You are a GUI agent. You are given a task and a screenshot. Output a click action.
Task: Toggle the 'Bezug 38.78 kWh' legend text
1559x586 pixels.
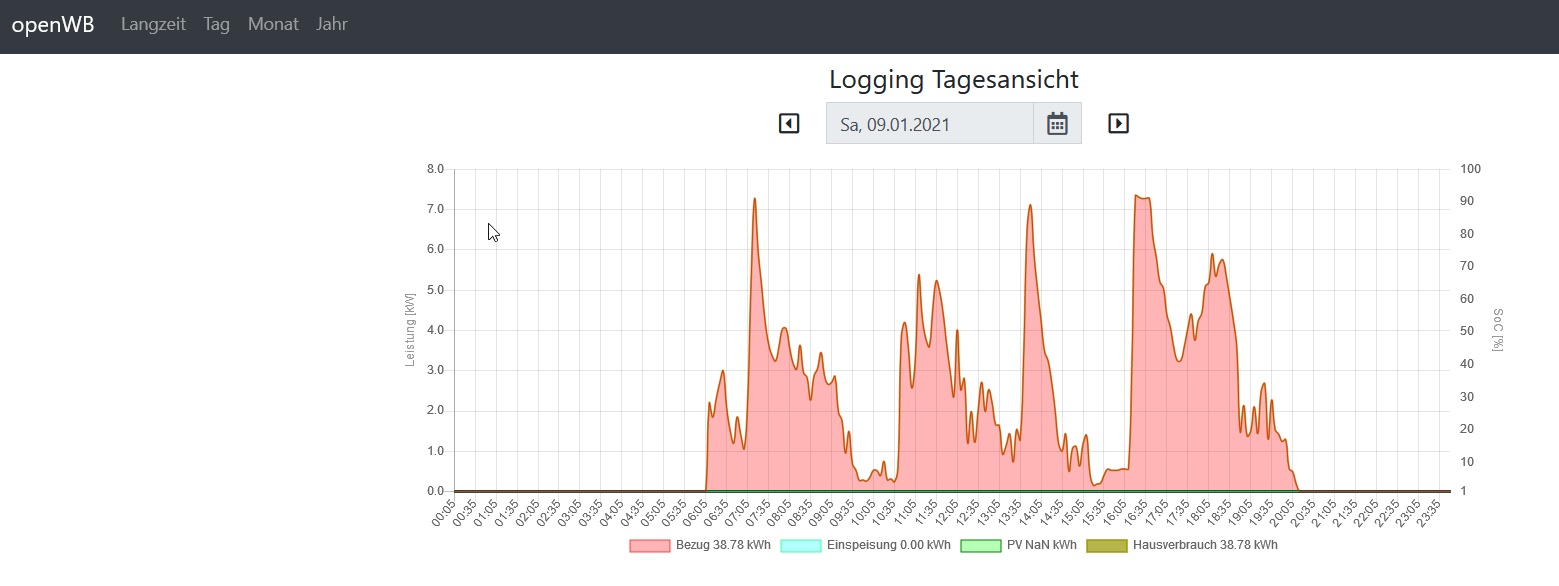723,546
